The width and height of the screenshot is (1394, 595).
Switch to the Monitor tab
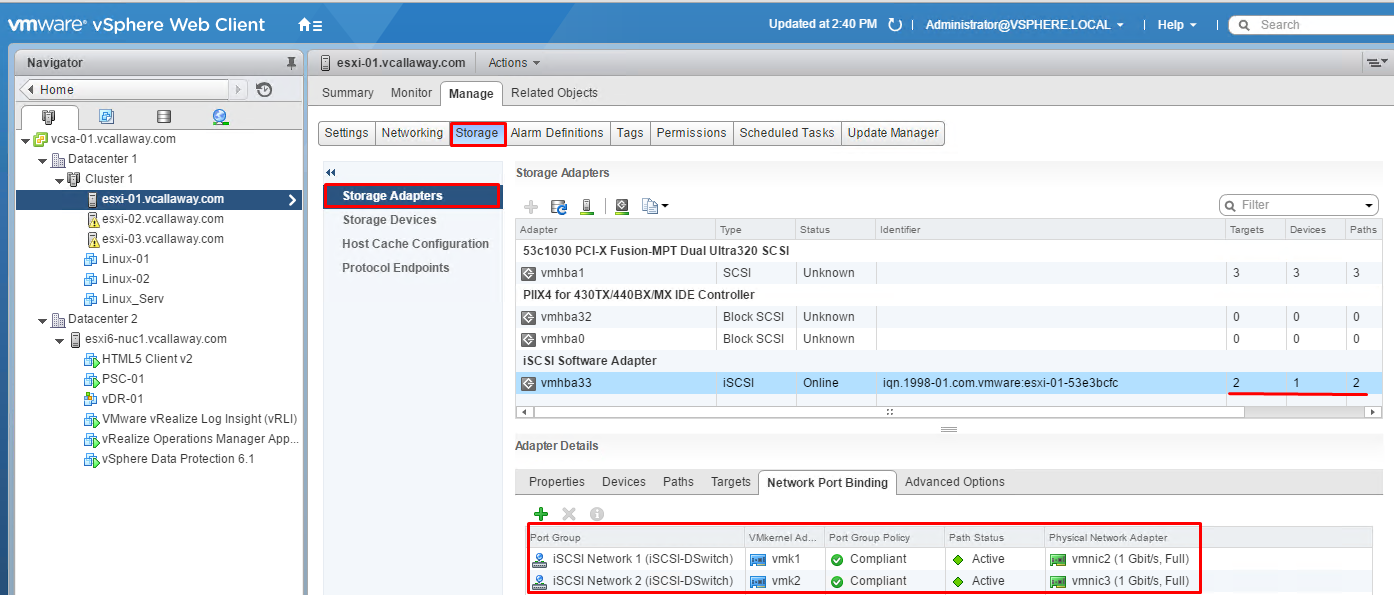411,93
